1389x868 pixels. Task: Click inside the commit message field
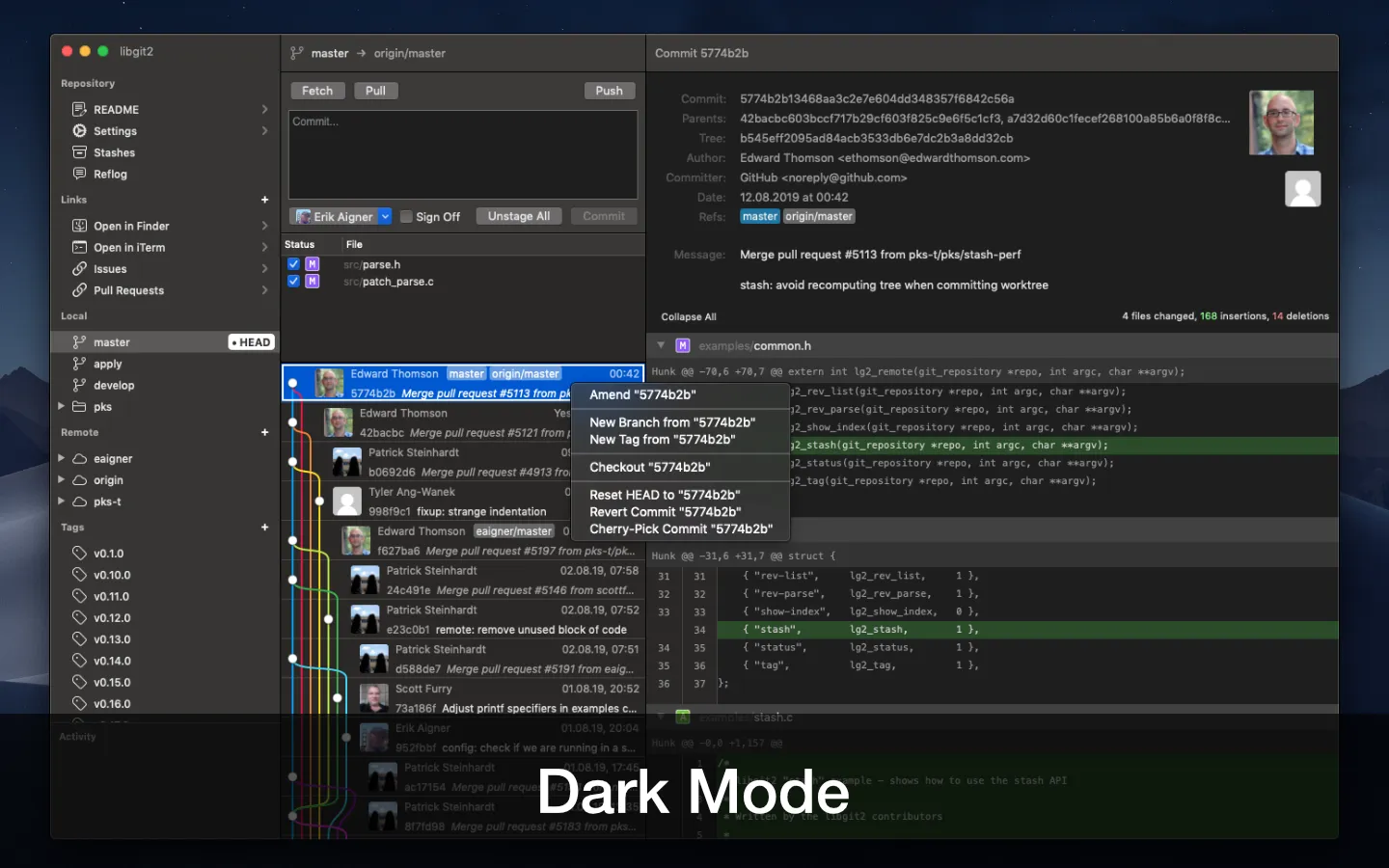(462, 154)
